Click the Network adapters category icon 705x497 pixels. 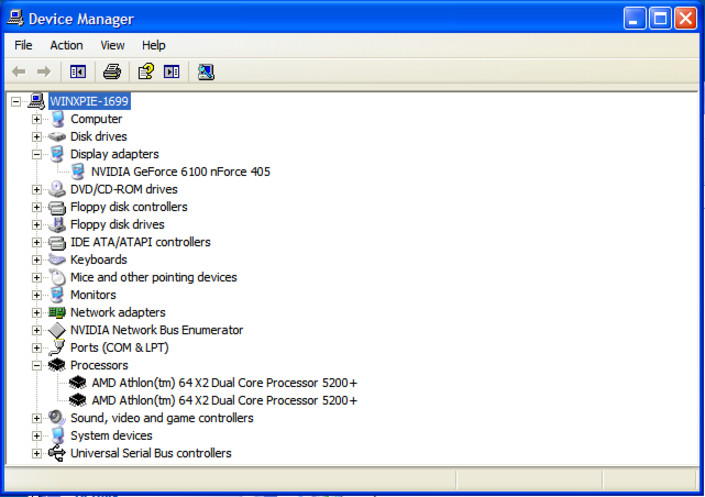57,312
